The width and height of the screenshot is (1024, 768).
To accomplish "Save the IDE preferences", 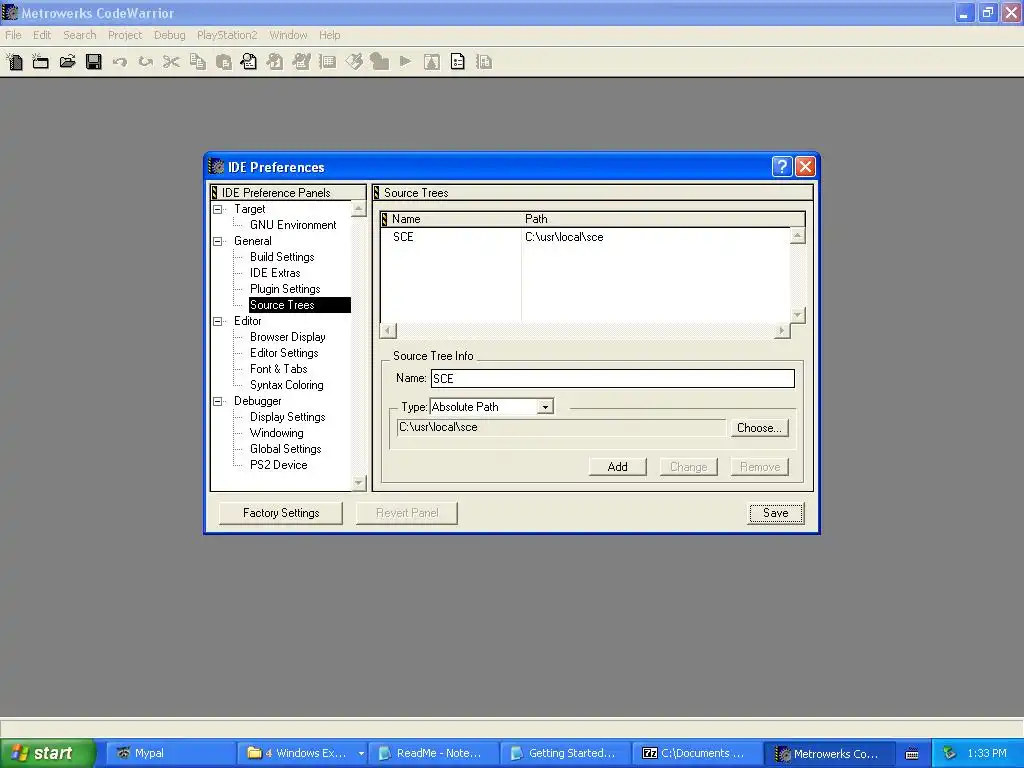I will (x=776, y=513).
